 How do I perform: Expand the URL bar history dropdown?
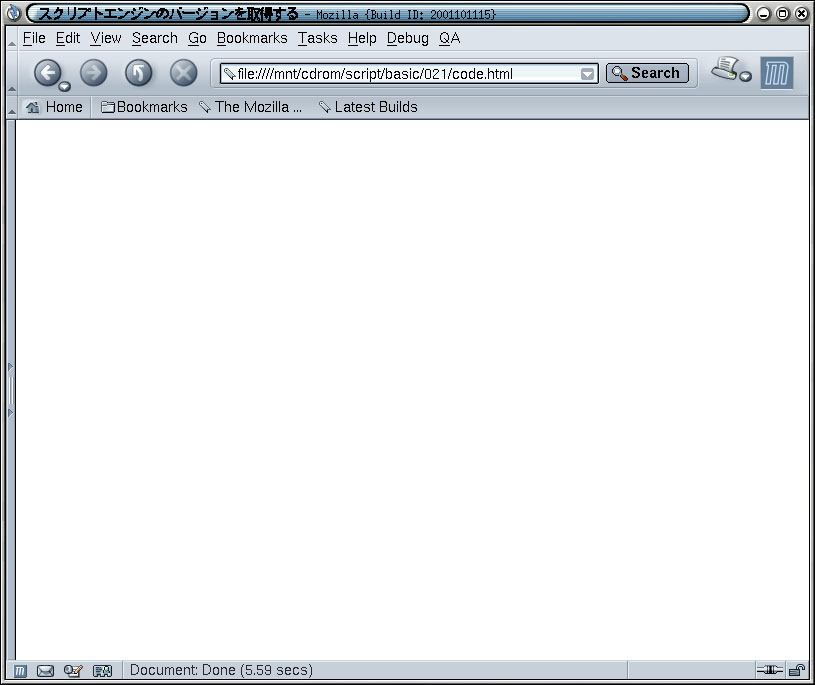[x=587, y=74]
